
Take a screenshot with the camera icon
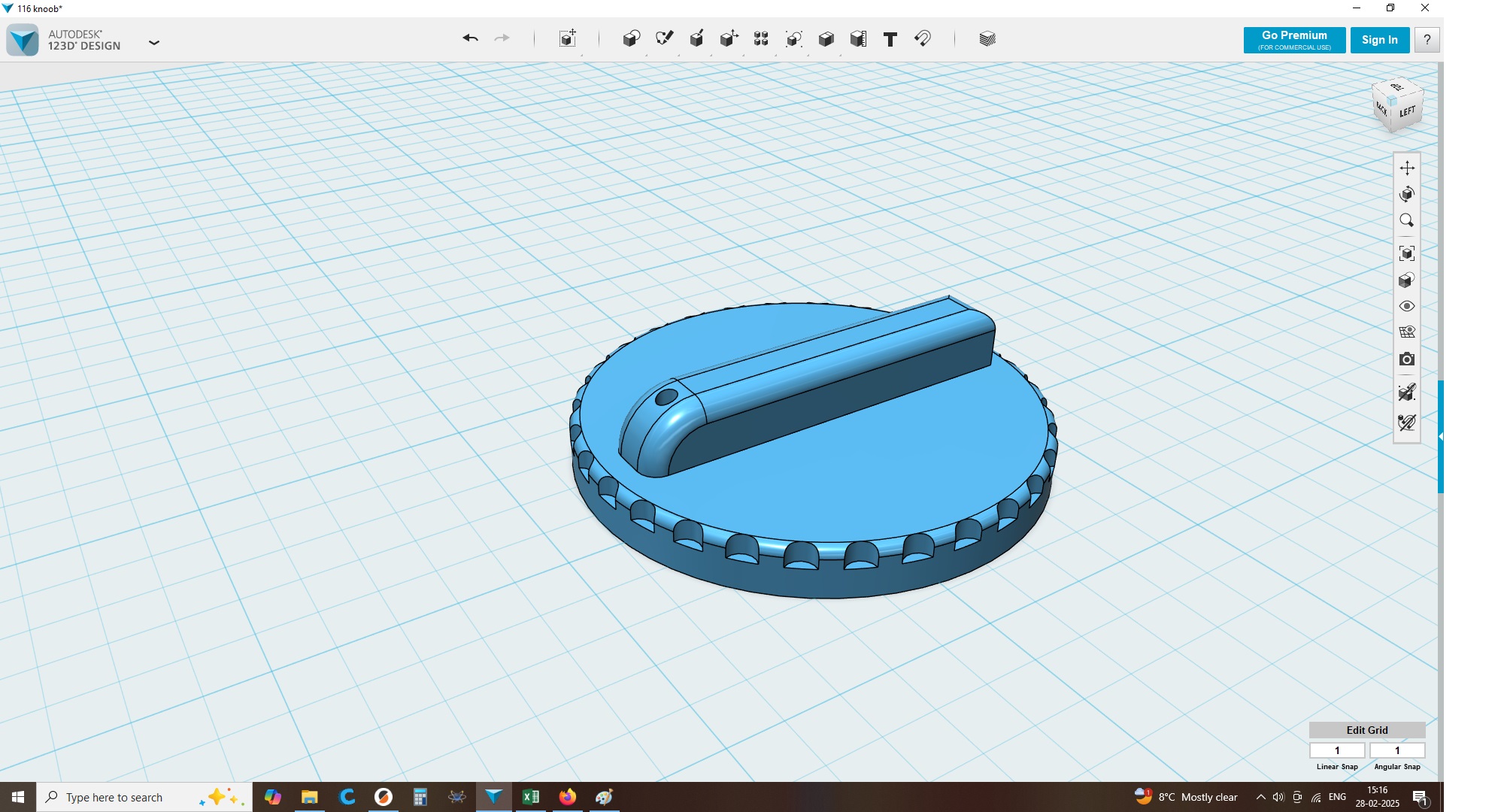(x=1406, y=359)
